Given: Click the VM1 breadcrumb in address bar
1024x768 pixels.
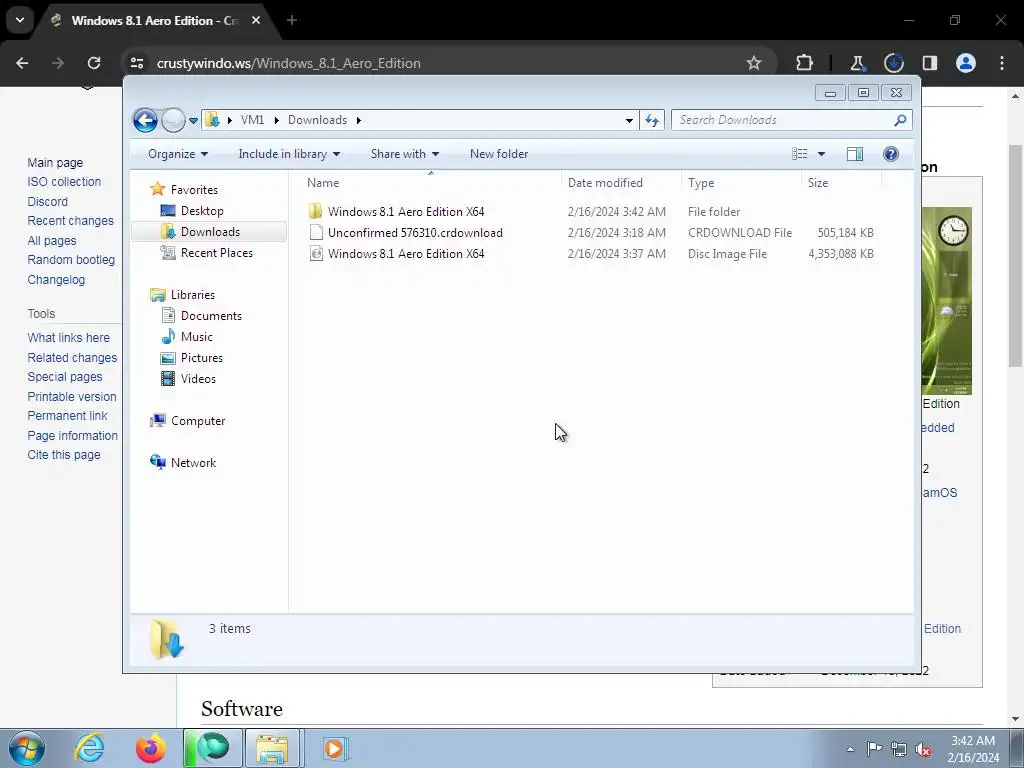Looking at the screenshot, I should tap(252, 120).
